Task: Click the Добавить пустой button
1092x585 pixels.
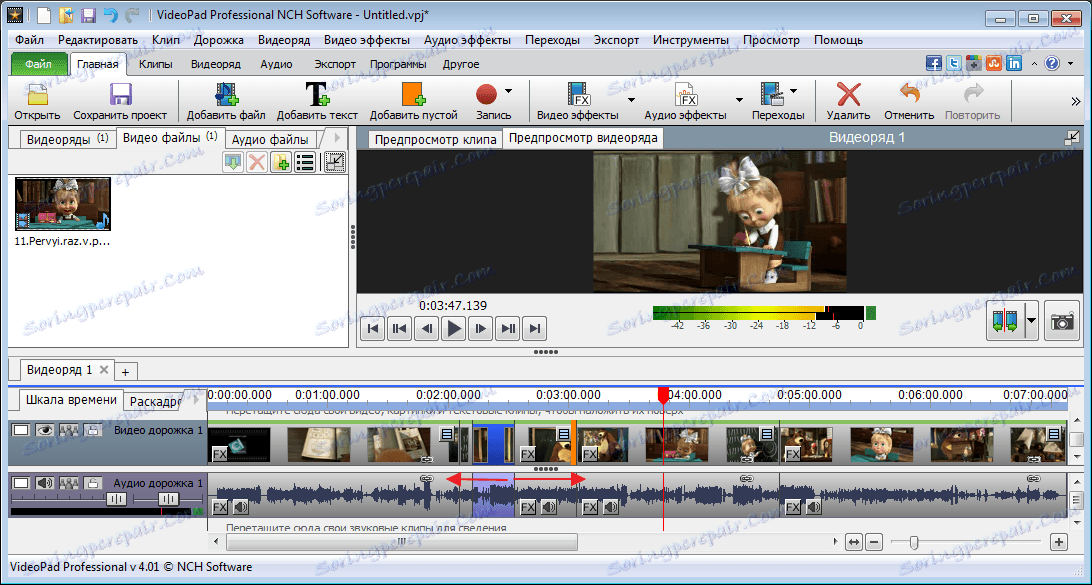Action: 414,101
